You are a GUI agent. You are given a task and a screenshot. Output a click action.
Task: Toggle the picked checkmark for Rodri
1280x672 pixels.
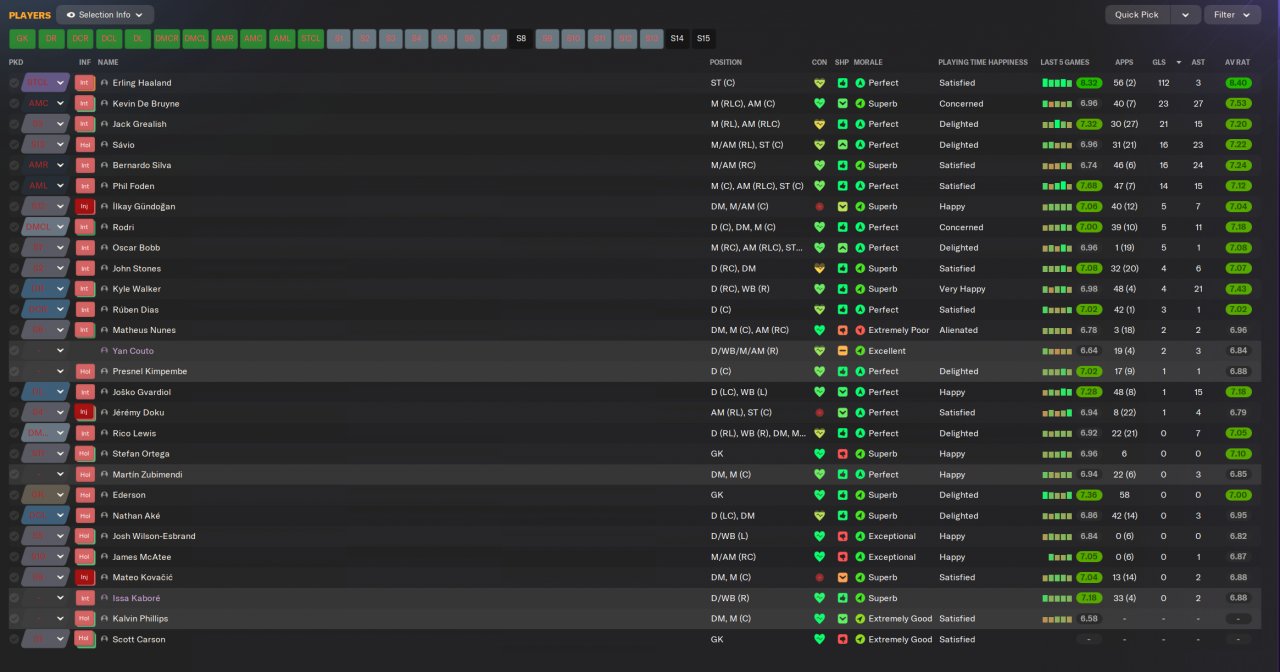coord(14,227)
